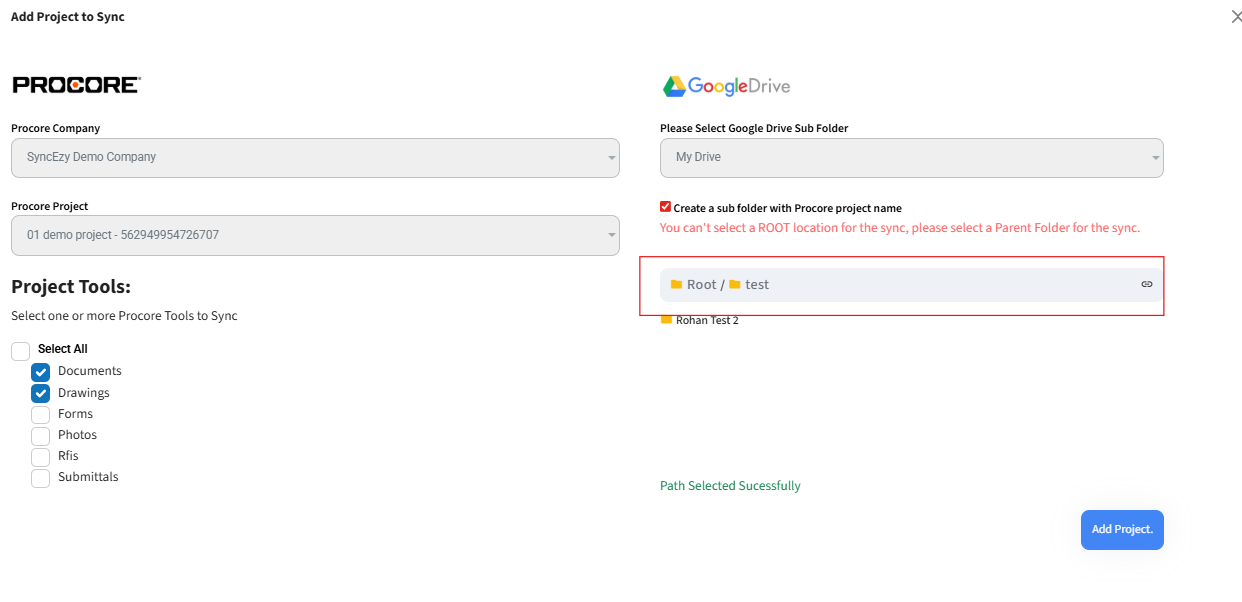Click the Rohan Test 2 folder icon

click(666, 320)
